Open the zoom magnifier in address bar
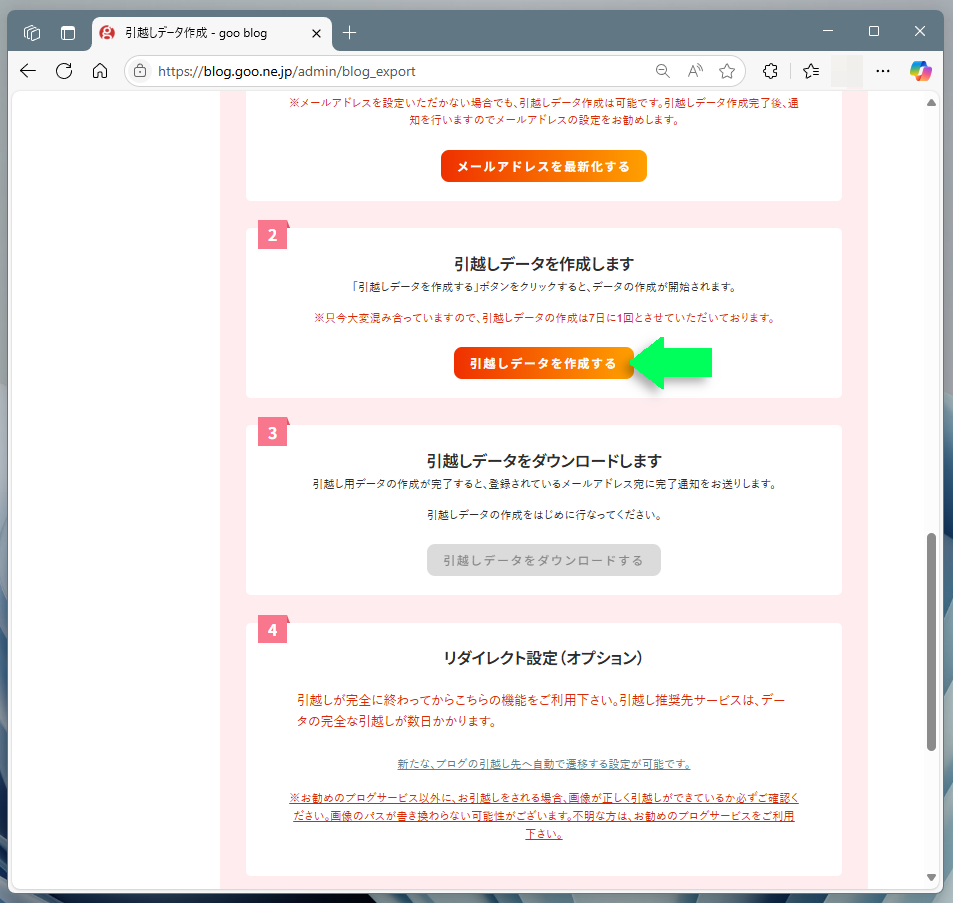This screenshot has height=903, width=953. (x=662, y=71)
